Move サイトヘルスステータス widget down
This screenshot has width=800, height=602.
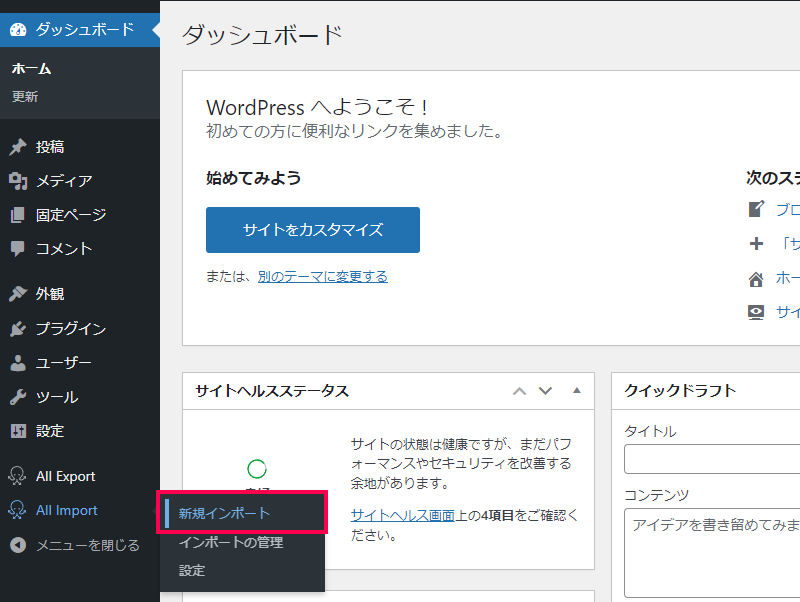pyautogui.click(x=545, y=391)
